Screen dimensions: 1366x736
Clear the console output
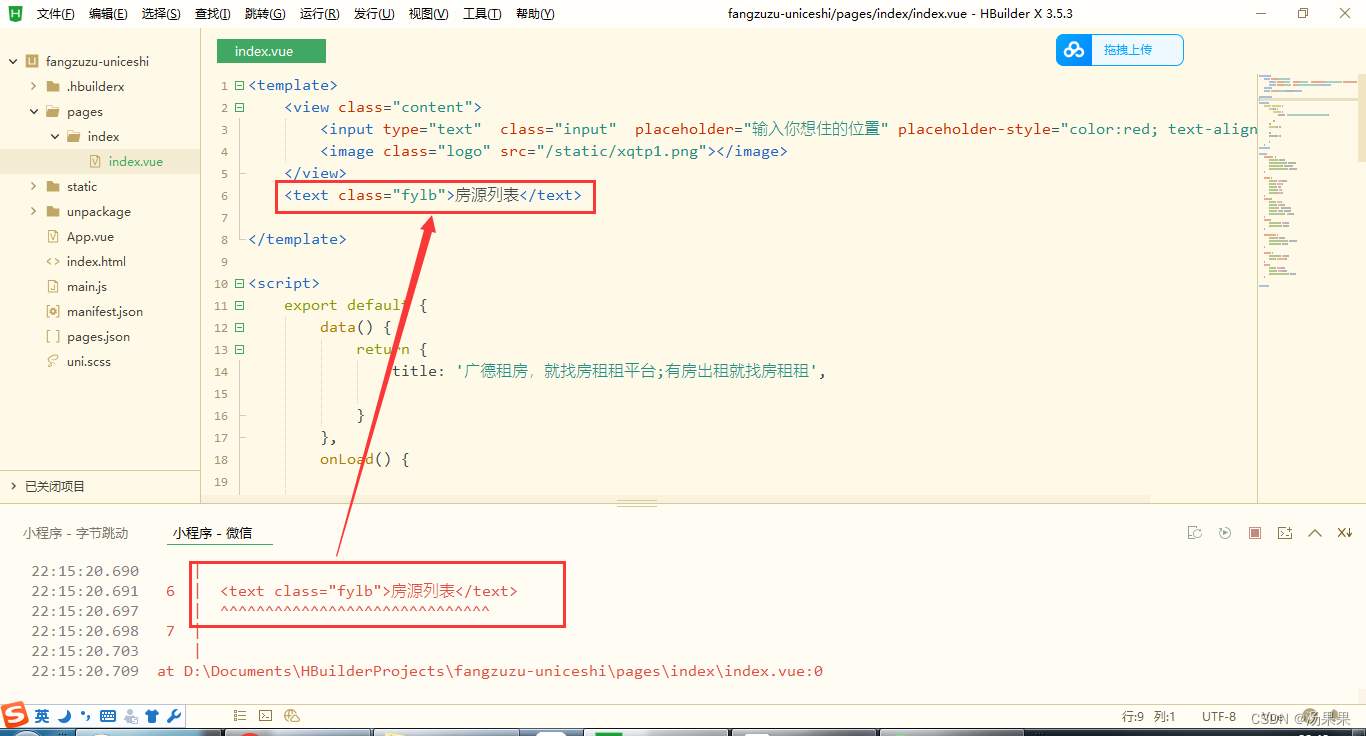click(1195, 533)
